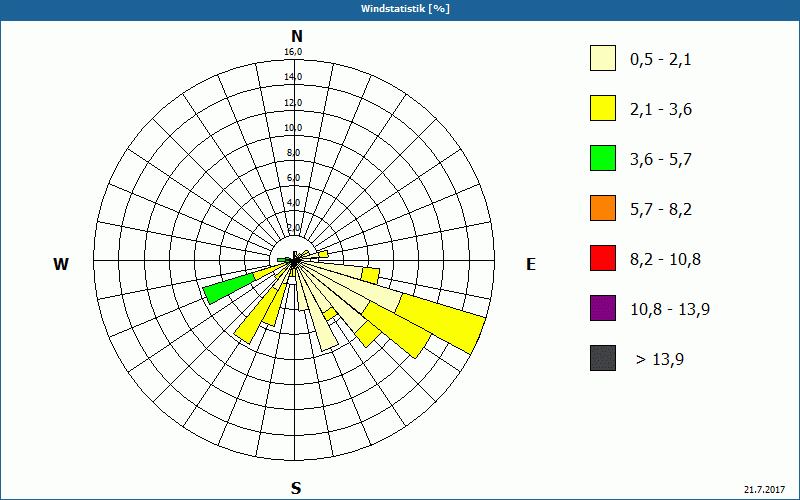The height and width of the screenshot is (500, 800).
Task: Click the 16,0 radial axis label
Action: click(293, 52)
